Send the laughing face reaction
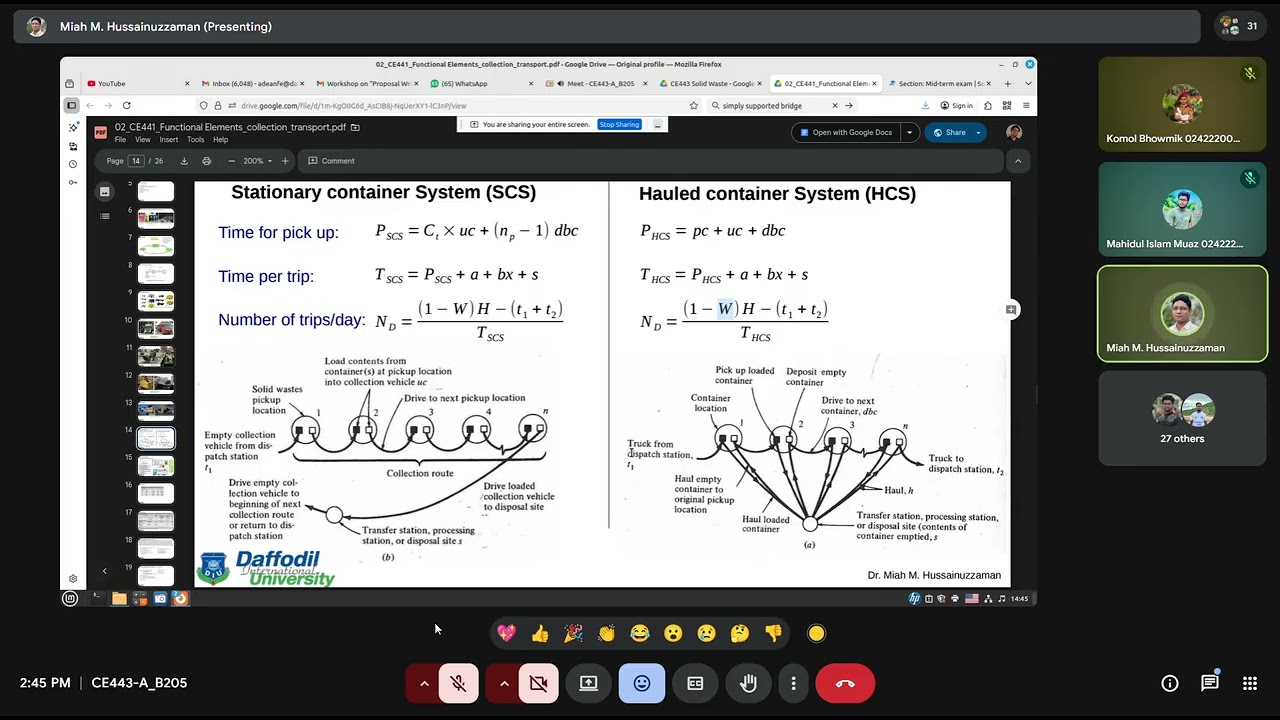This screenshot has height=720, width=1280. (x=640, y=633)
